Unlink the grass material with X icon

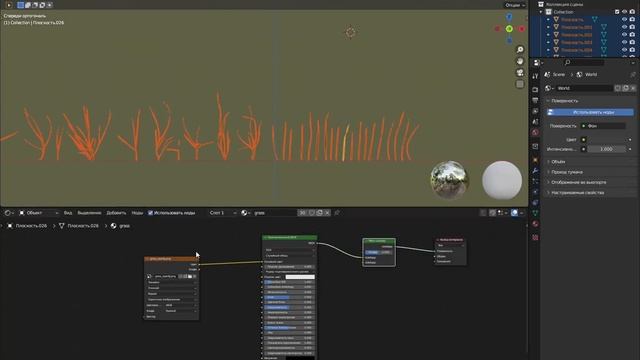[327, 213]
